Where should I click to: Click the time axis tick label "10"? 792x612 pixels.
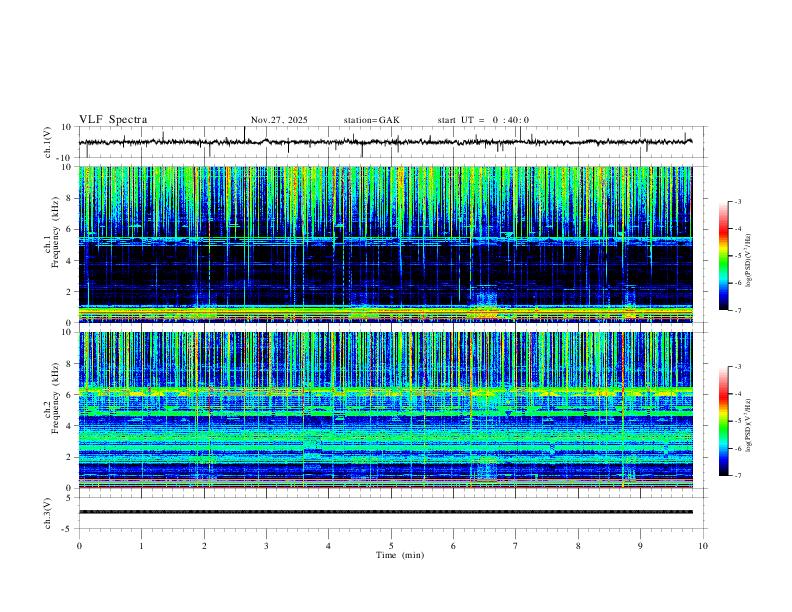(703, 546)
